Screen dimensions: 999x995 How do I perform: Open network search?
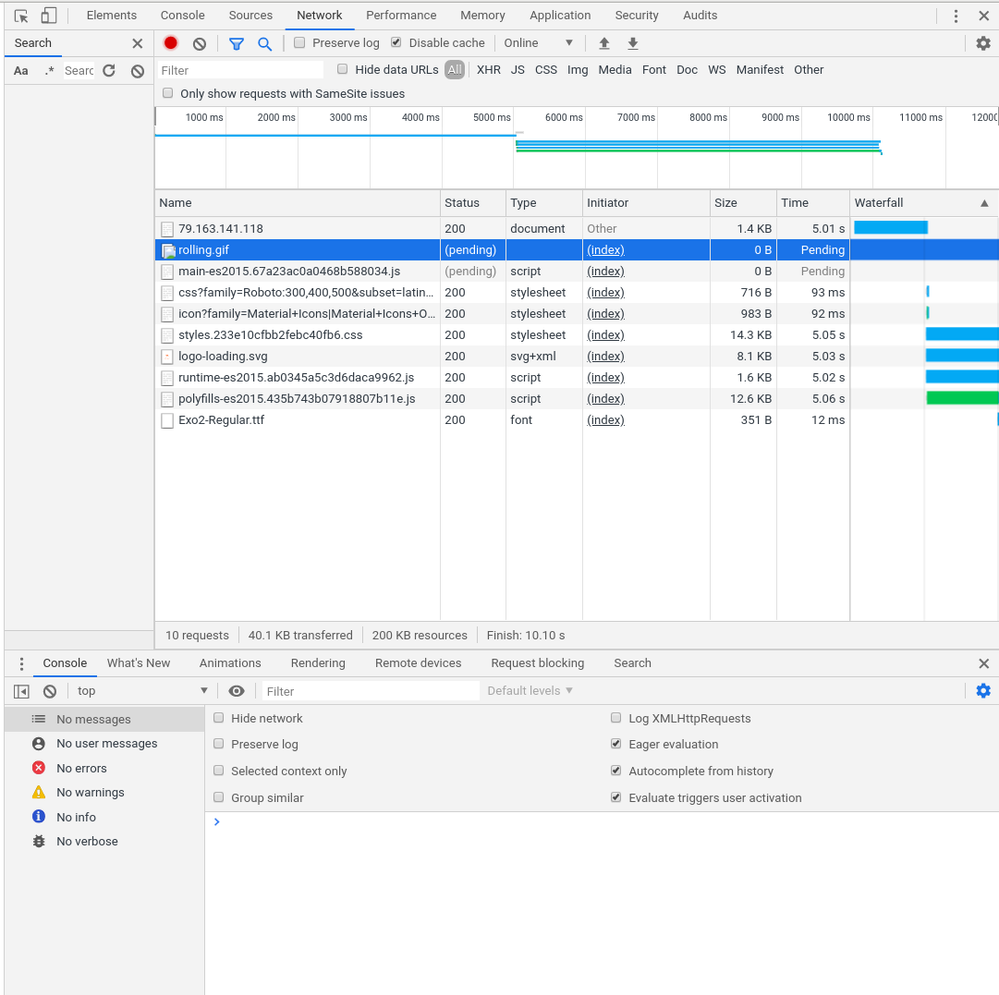click(x=263, y=43)
